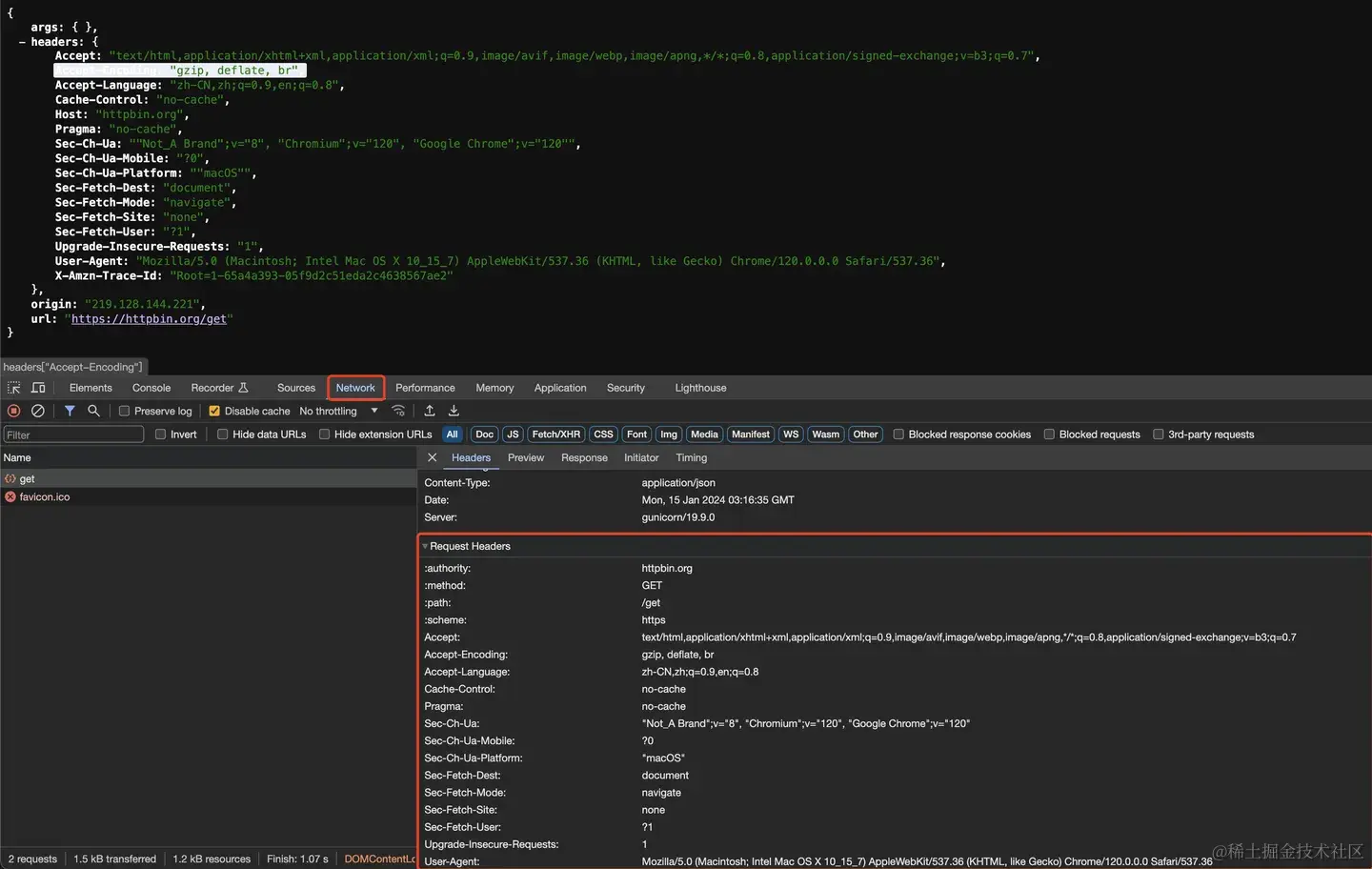Open network conditions Wi-Fi icon
Screen dimensions: 1372x869
(x=398, y=411)
